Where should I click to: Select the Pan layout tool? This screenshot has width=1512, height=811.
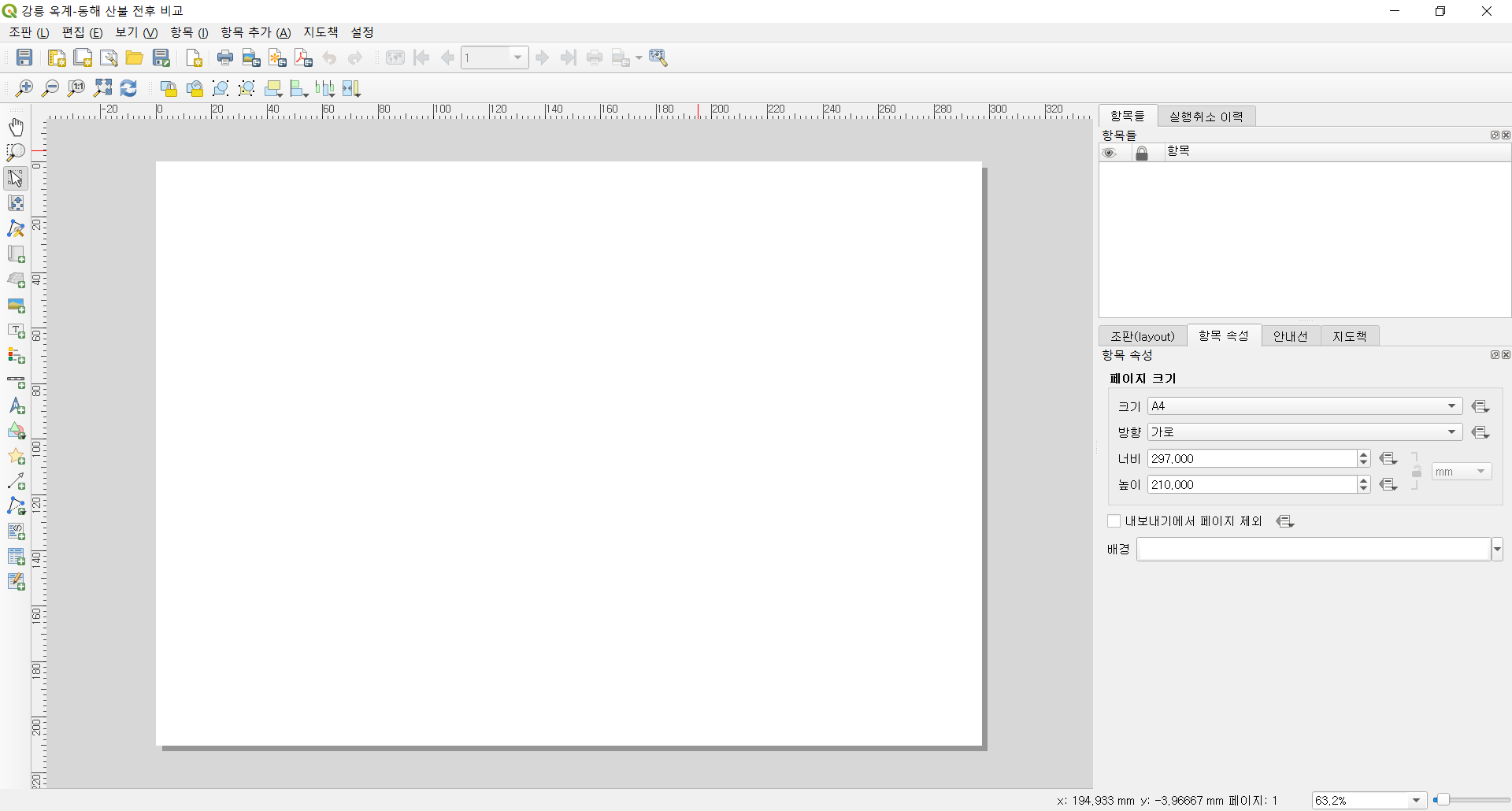click(x=16, y=127)
